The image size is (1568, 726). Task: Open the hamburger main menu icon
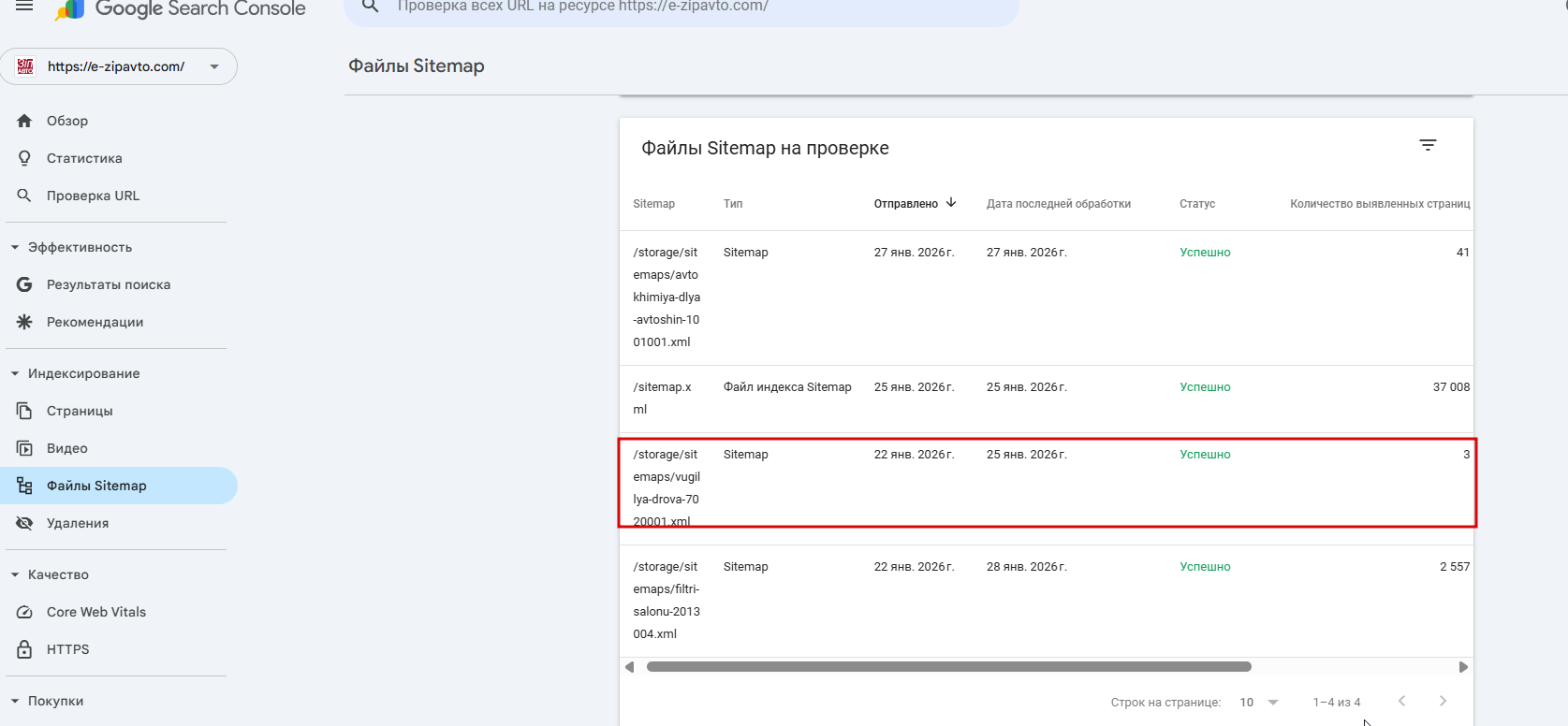click(24, 7)
